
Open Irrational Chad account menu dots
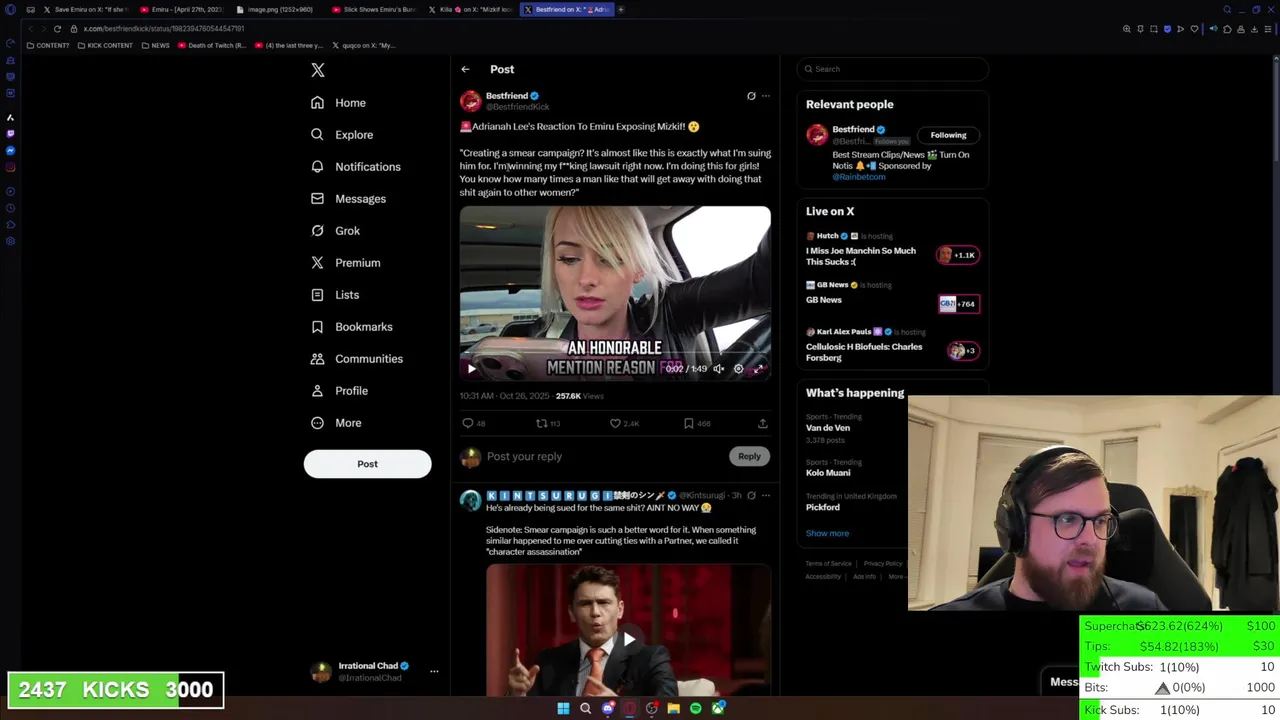[x=434, y=672]
